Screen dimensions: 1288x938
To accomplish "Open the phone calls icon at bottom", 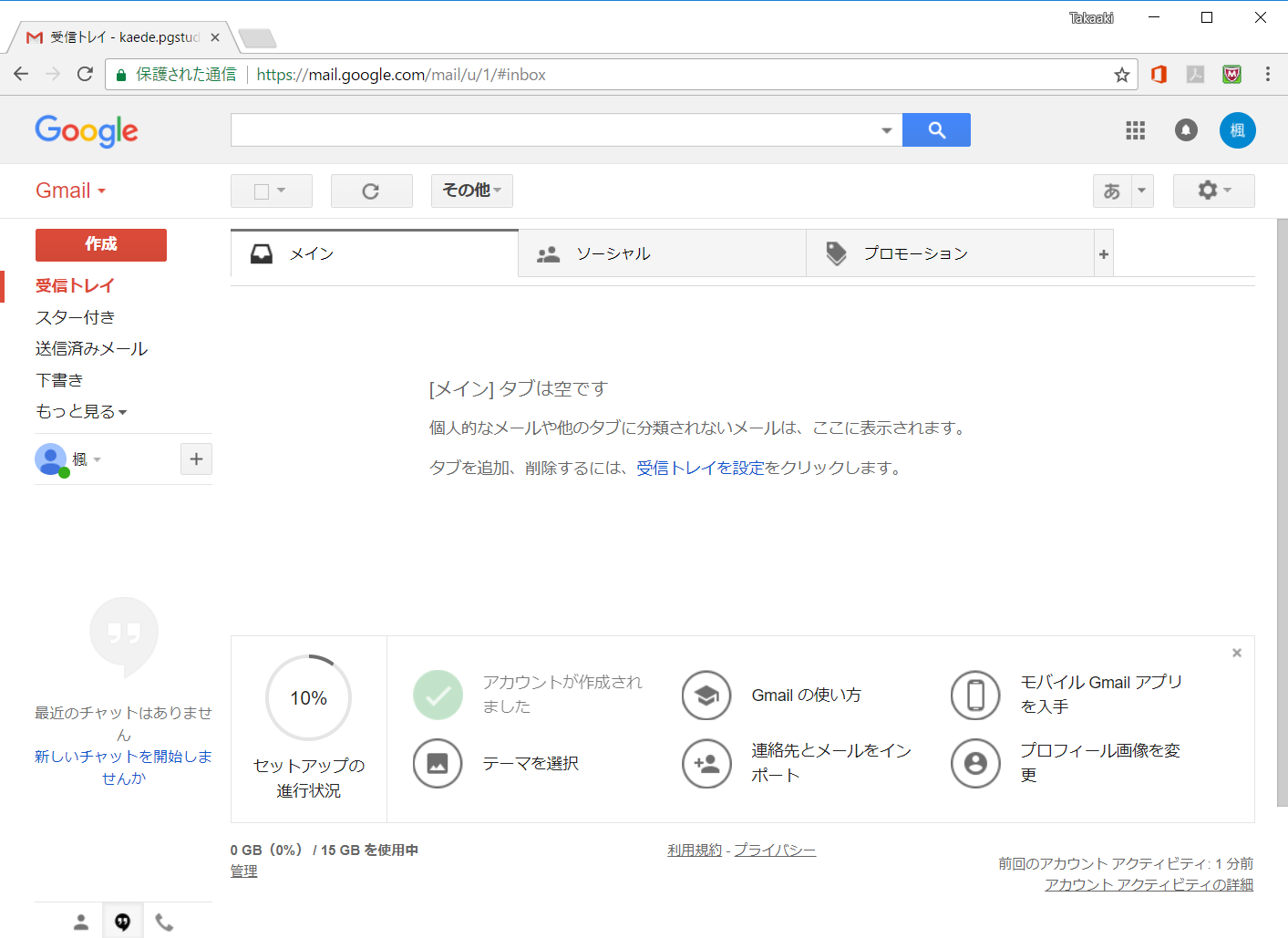I will (164, 923).
